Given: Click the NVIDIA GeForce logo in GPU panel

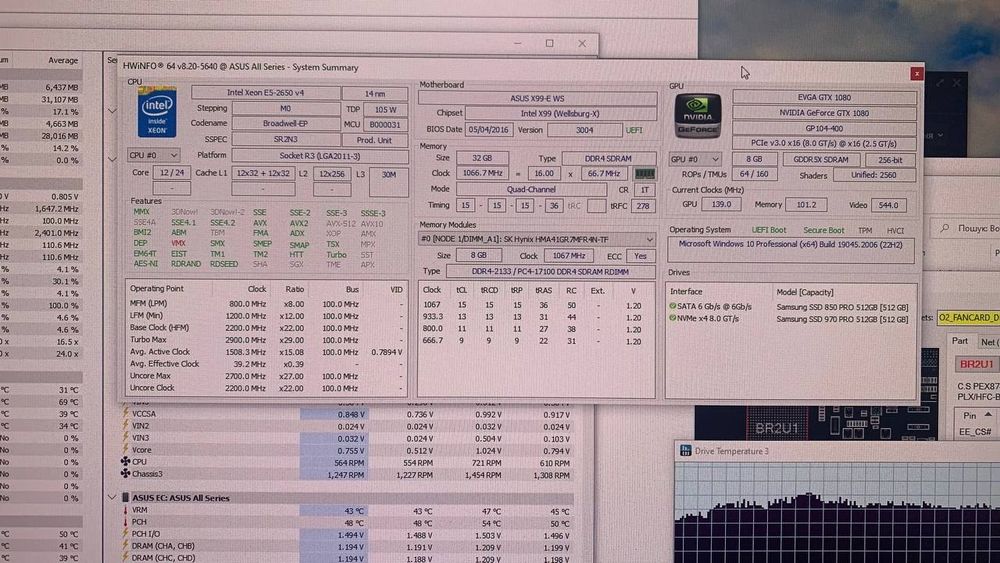Looking at the screenshot, I should click(x=698, y=115).
